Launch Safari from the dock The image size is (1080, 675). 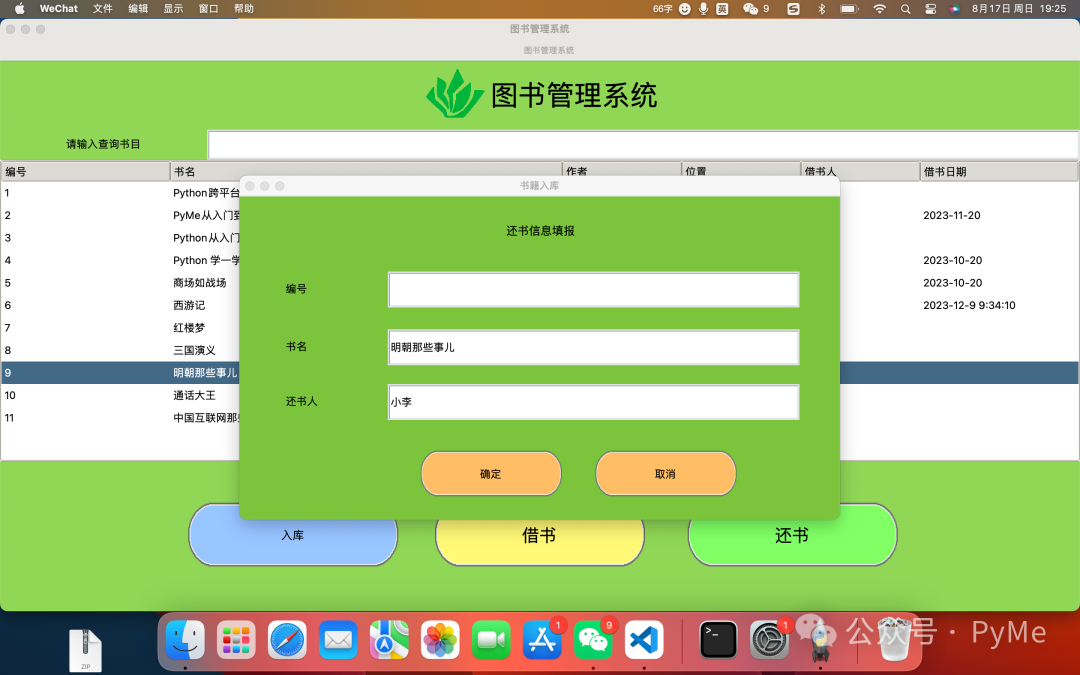point(287,640)
